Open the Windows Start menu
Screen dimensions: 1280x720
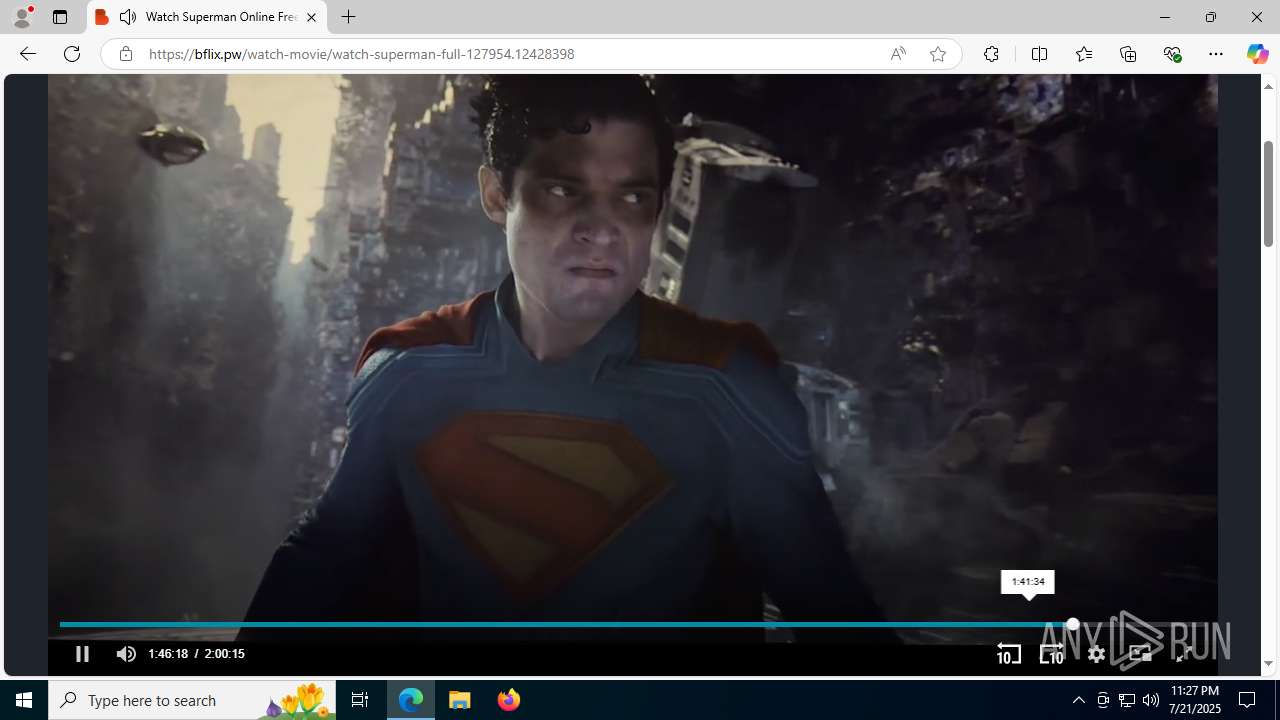[x=24, y=700]
